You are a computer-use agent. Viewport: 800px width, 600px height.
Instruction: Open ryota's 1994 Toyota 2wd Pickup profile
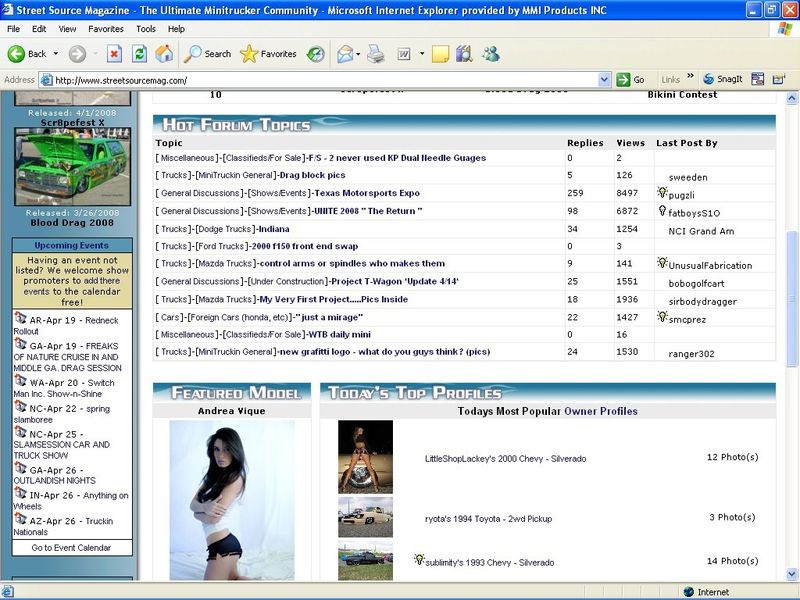pyautogui.click(x=488, y=519)
